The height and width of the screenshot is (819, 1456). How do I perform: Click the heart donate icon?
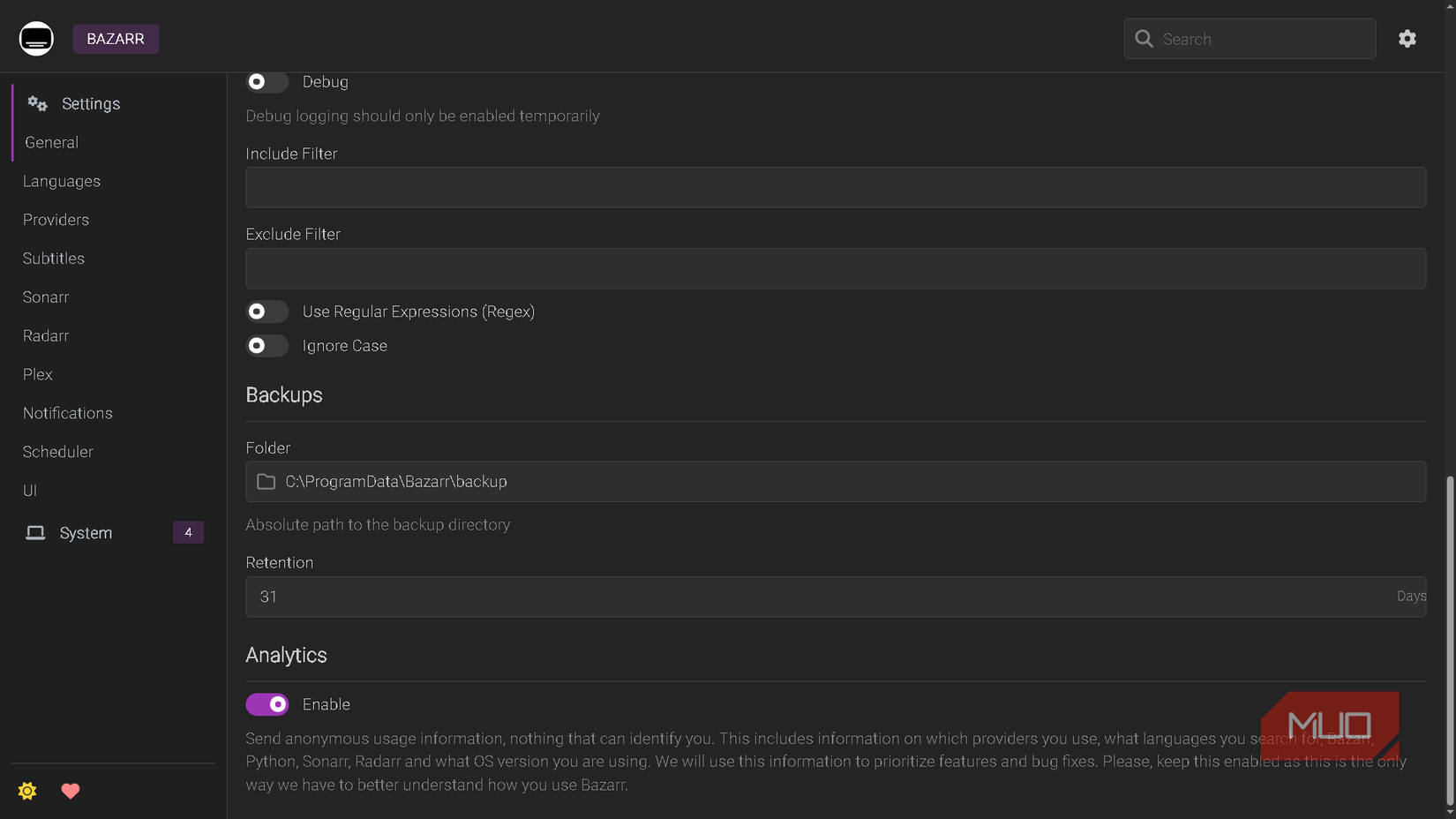[x=71, y=791]
